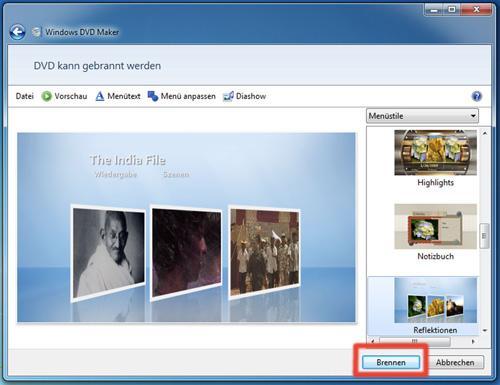Click scroll up arrow in style list
This screenshot has width=500, height=385.
485,133
